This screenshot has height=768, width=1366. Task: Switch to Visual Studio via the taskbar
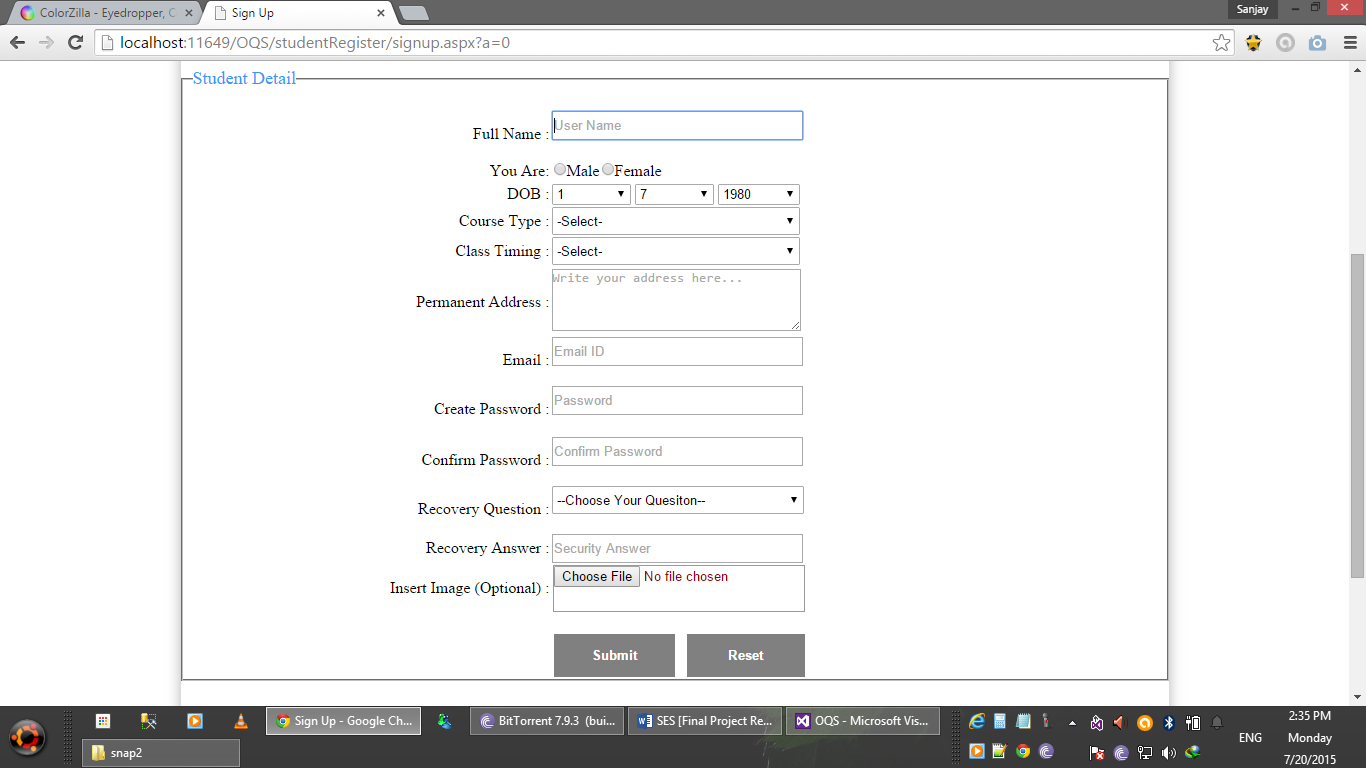(x=865, y=720)
